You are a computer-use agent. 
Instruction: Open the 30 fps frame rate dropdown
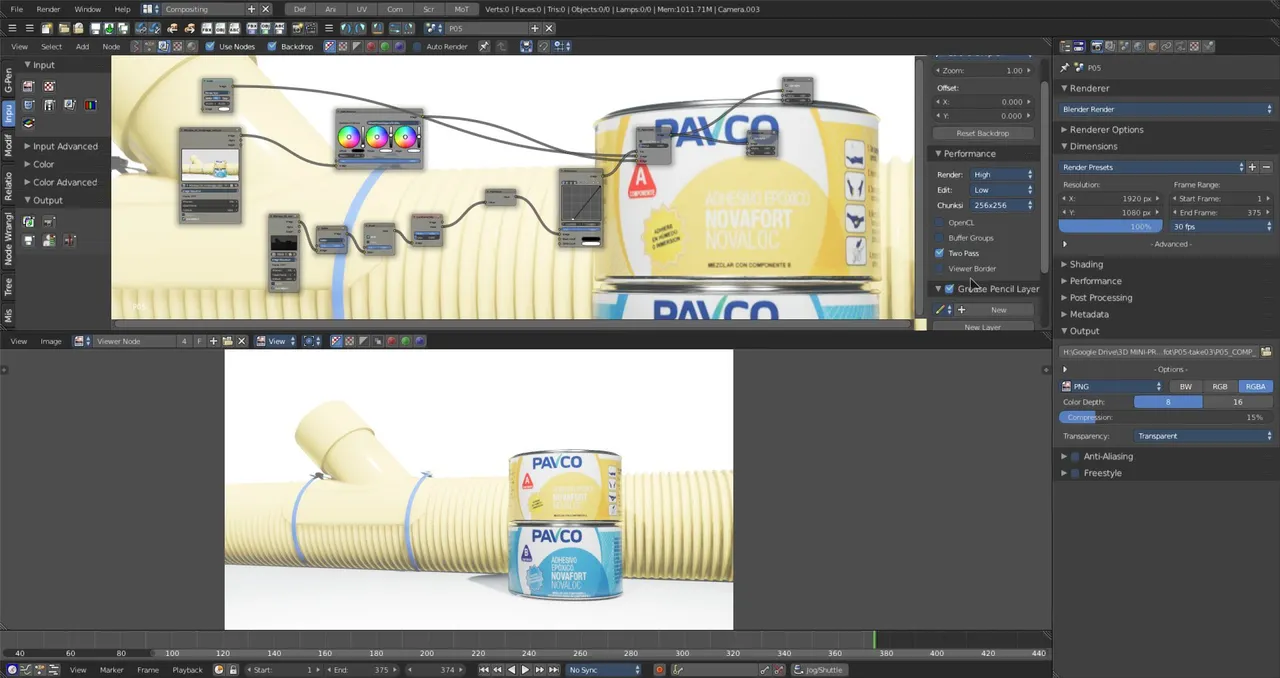pyautogui.click(x=1221, y=227)
